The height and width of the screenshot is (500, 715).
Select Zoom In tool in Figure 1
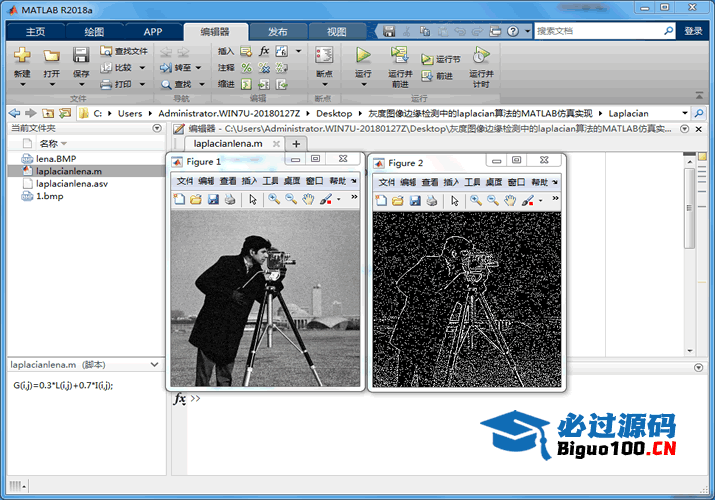point(273,200)
